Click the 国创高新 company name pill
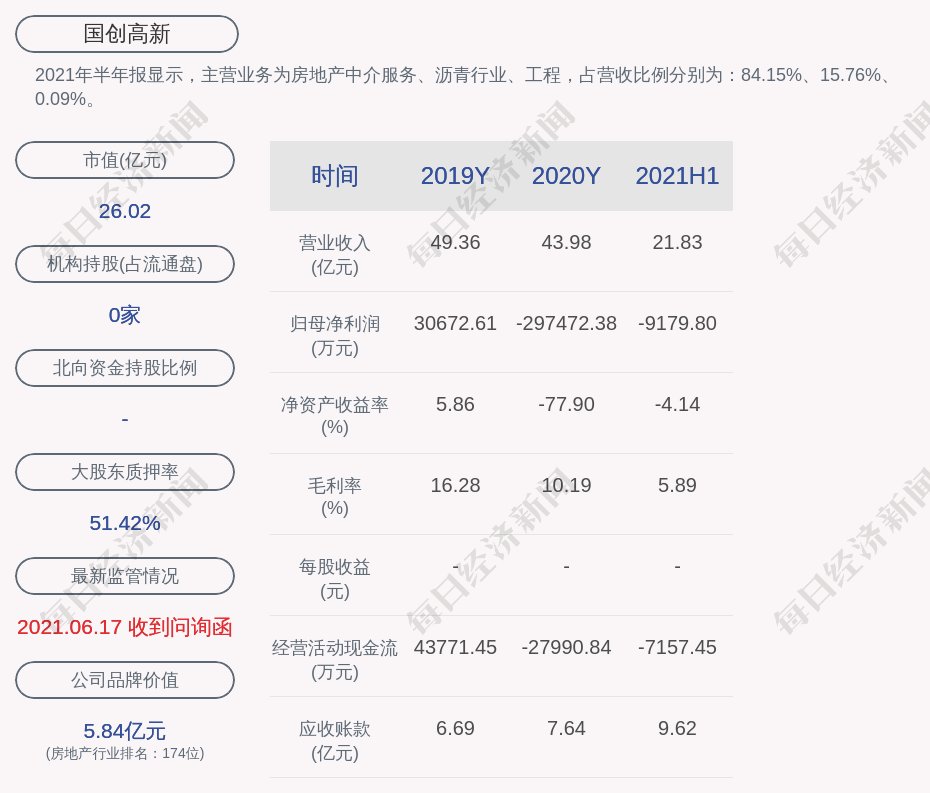930x793 pixels. coord(127,34)
